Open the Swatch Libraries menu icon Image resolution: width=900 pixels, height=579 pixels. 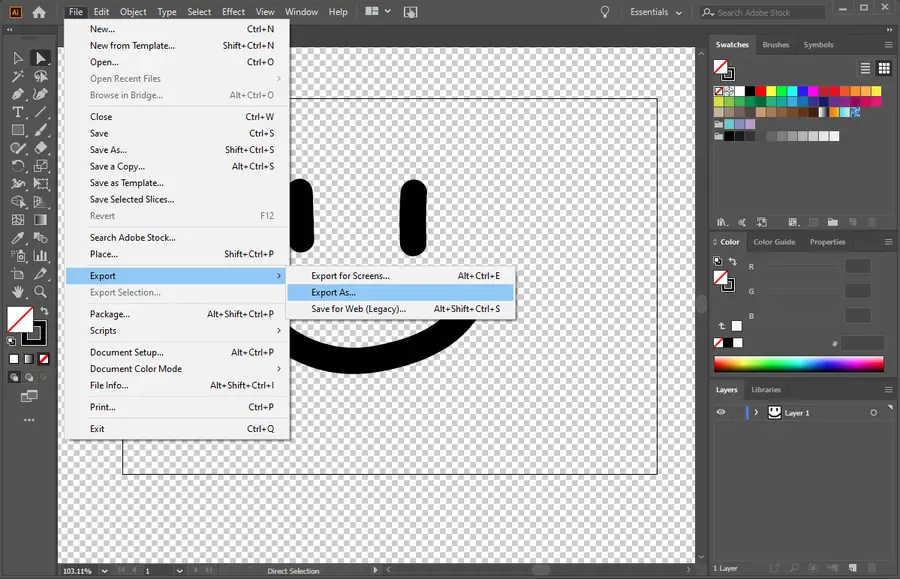point(721,222)
